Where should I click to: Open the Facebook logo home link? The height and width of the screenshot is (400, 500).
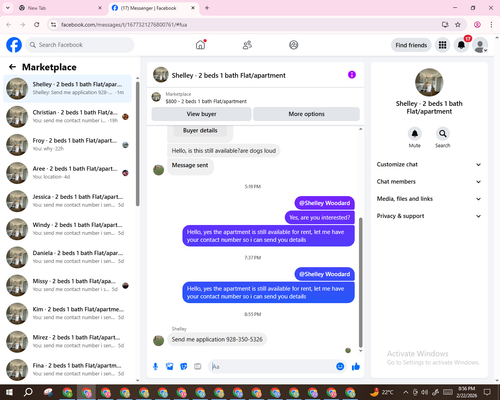click(14, 45)
